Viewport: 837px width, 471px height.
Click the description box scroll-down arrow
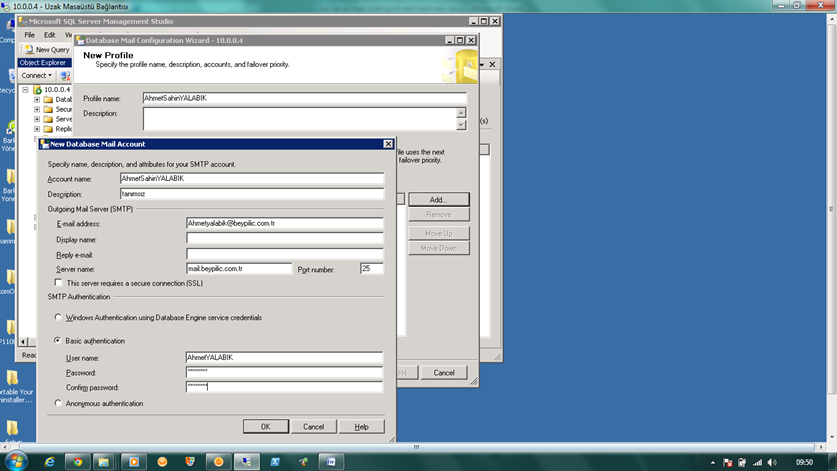[461, 125]
